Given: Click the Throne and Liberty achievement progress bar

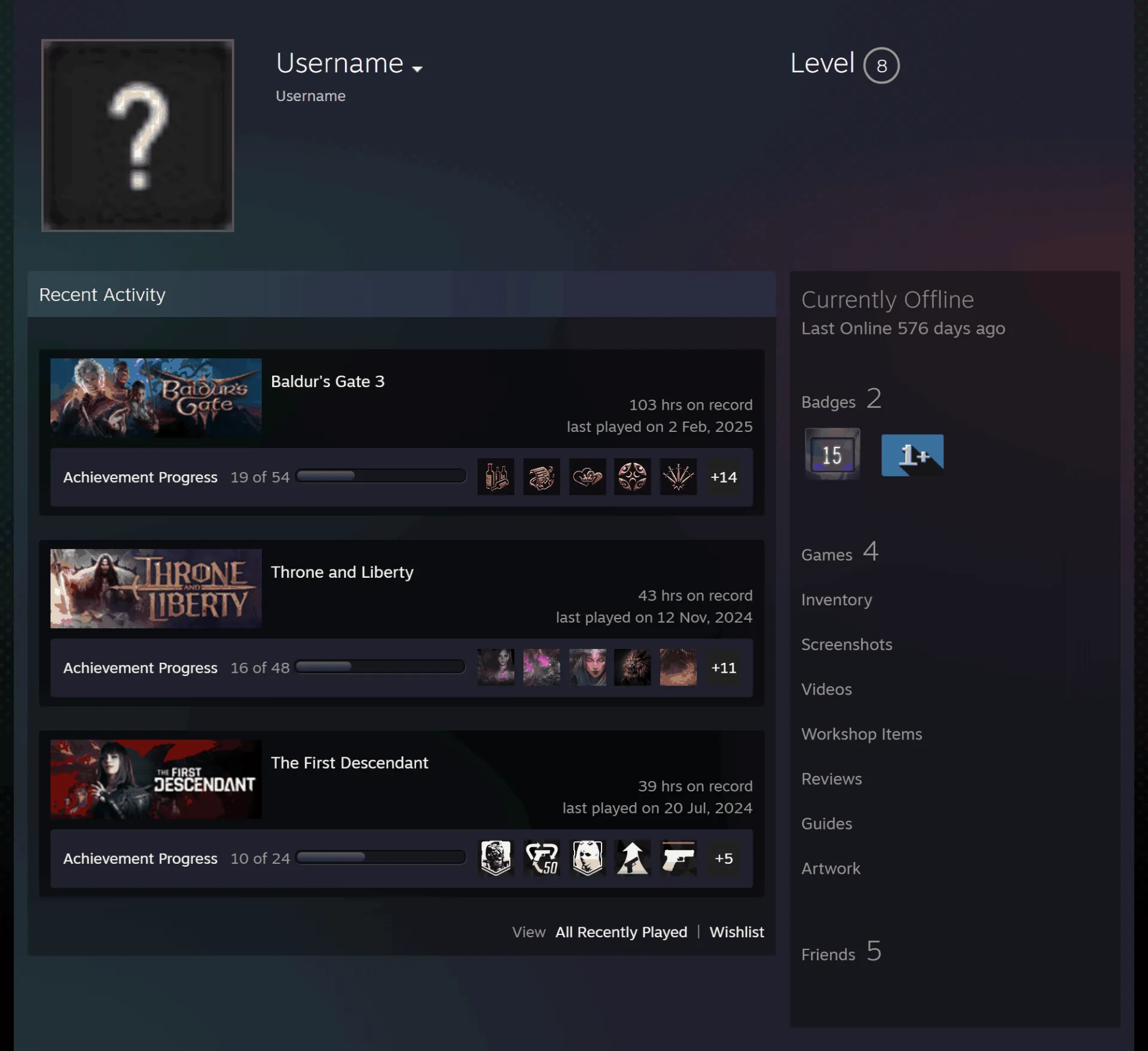Looking at the screenshot, I should (380, 667).
